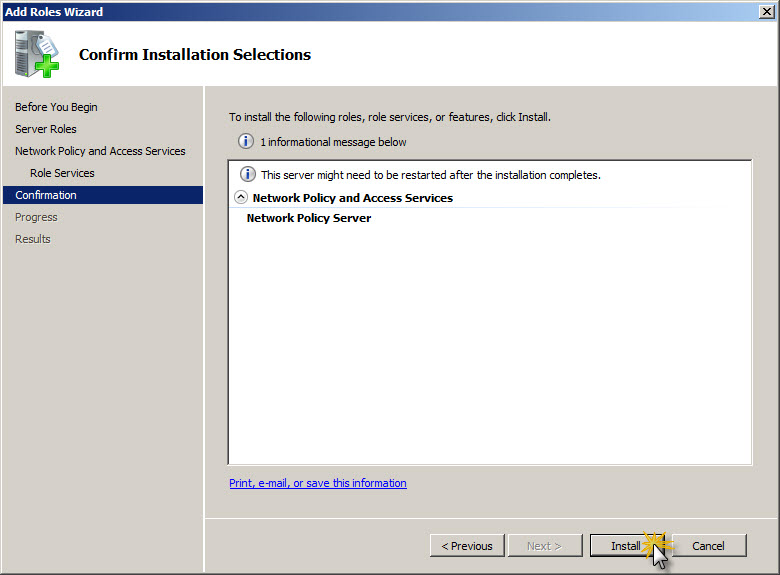Image resolution: width=780 pixels, height=575 pixels.
Task: Click 'This server might need to be restarted' message
Action: (431, 175)
